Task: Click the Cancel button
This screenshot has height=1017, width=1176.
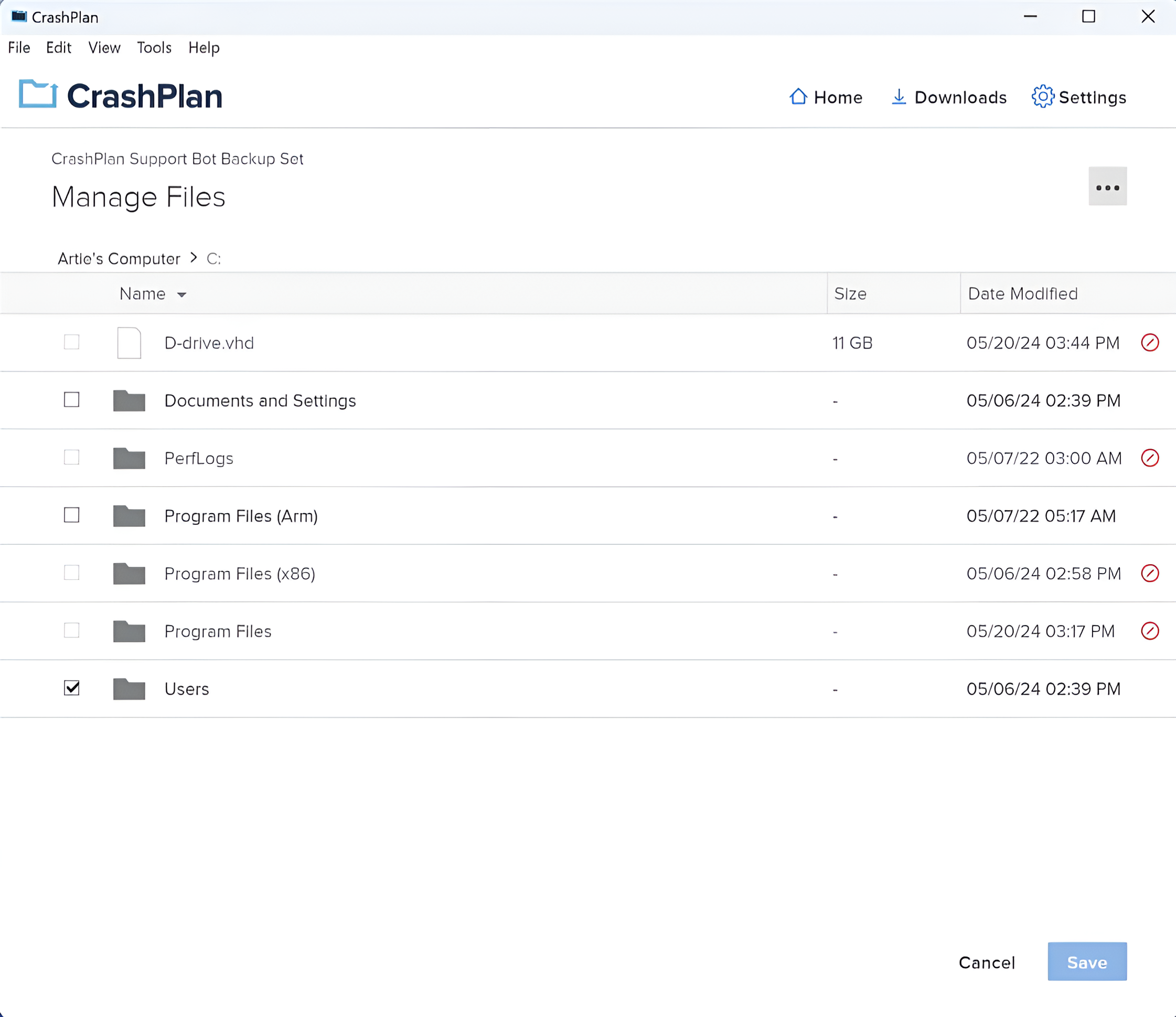Action: (987, 962)
